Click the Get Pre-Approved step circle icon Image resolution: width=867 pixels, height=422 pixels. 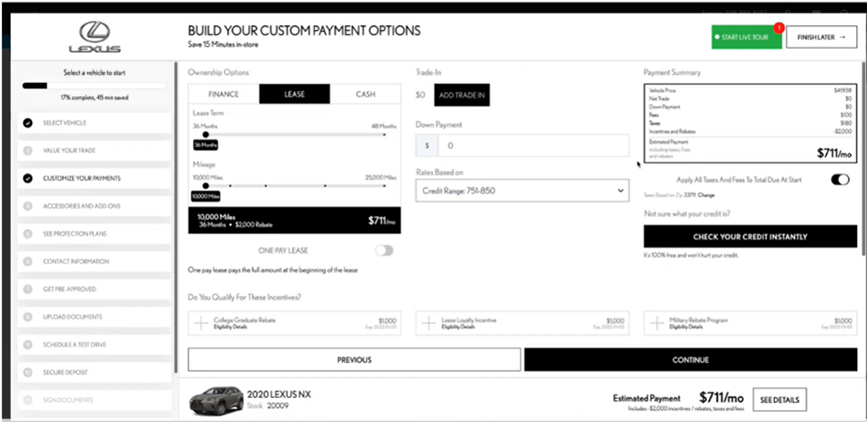pos(28,289)
